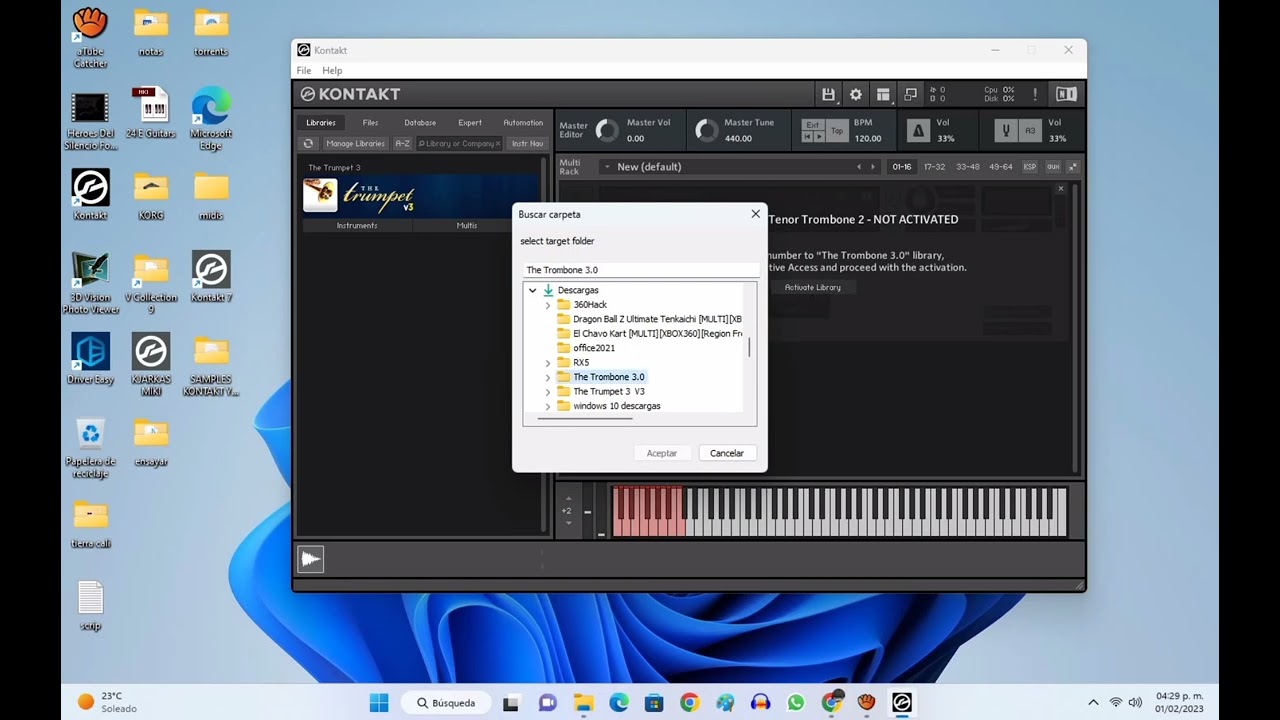Click the BPM value 120.00
The width and height of the screenshot is (1280, 720).
pyautogui.click(x=868, y=139)
